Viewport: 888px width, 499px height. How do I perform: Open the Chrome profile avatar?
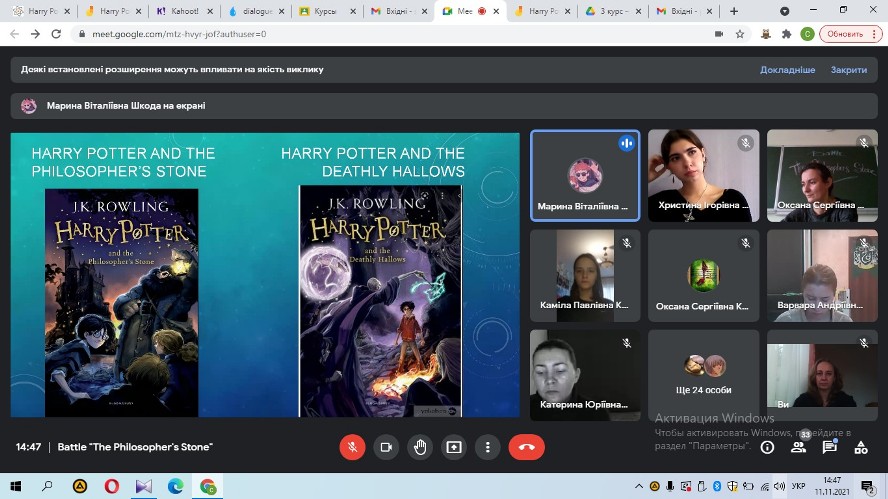807,34
